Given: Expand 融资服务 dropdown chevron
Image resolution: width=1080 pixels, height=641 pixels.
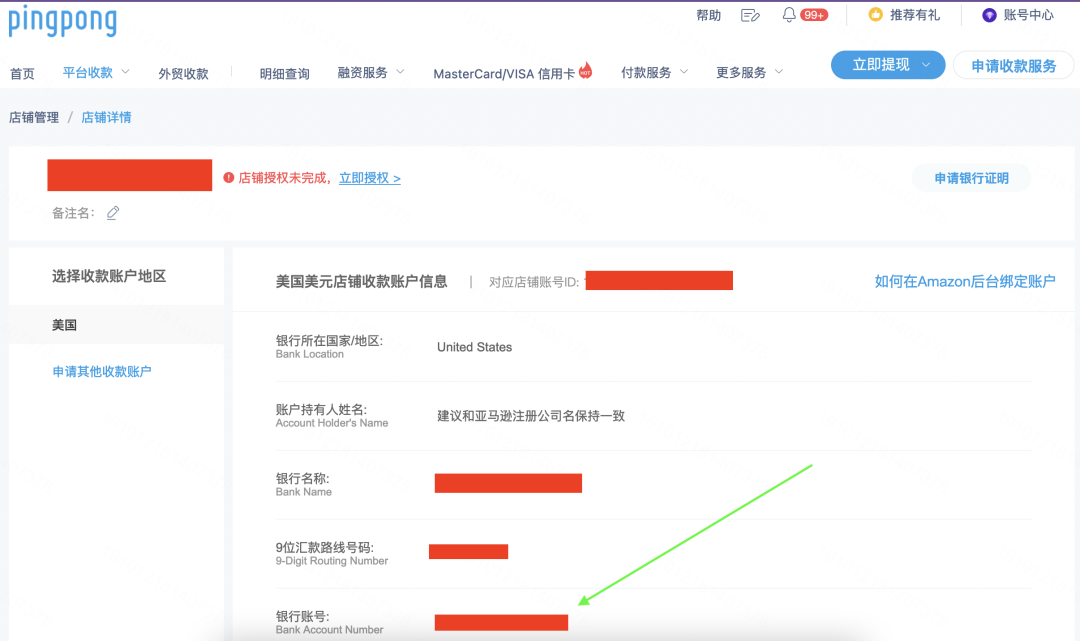Looking at the screenshot, I should pos(400,72).
